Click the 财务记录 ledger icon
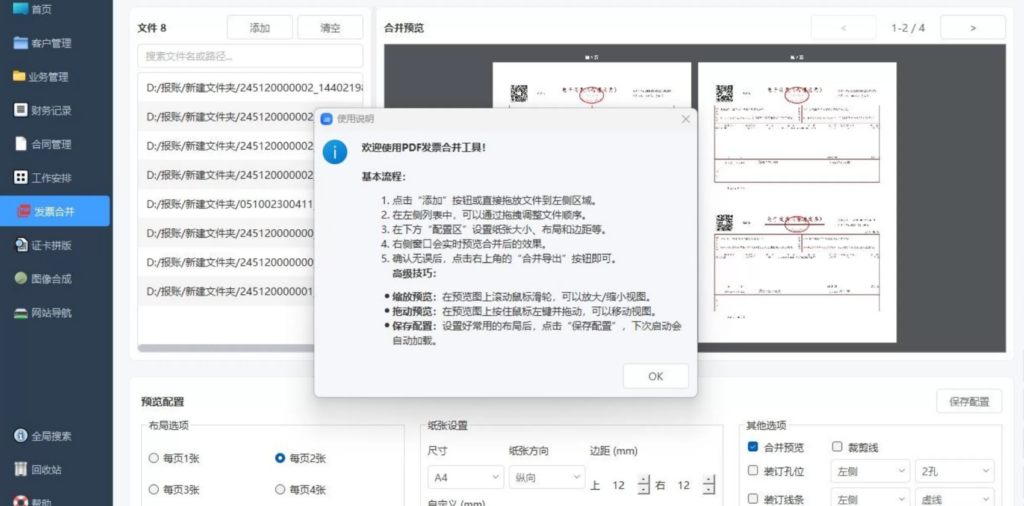 click(21, 110)
